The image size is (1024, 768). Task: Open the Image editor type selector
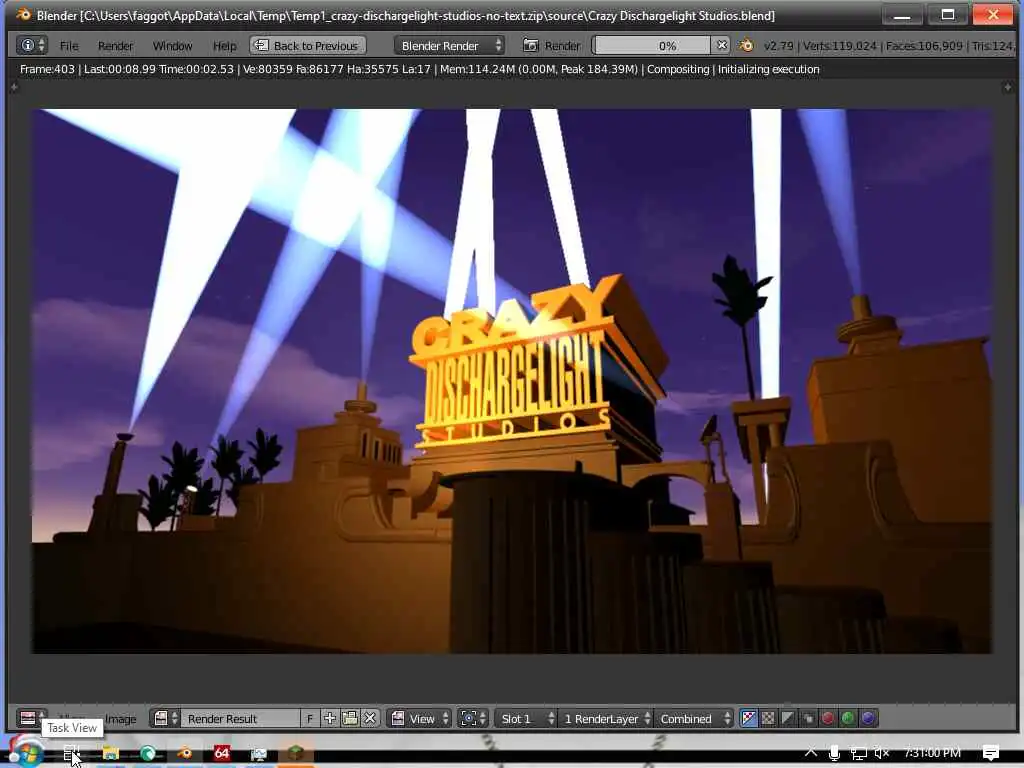pyautogui.click(x=31, y=718)
